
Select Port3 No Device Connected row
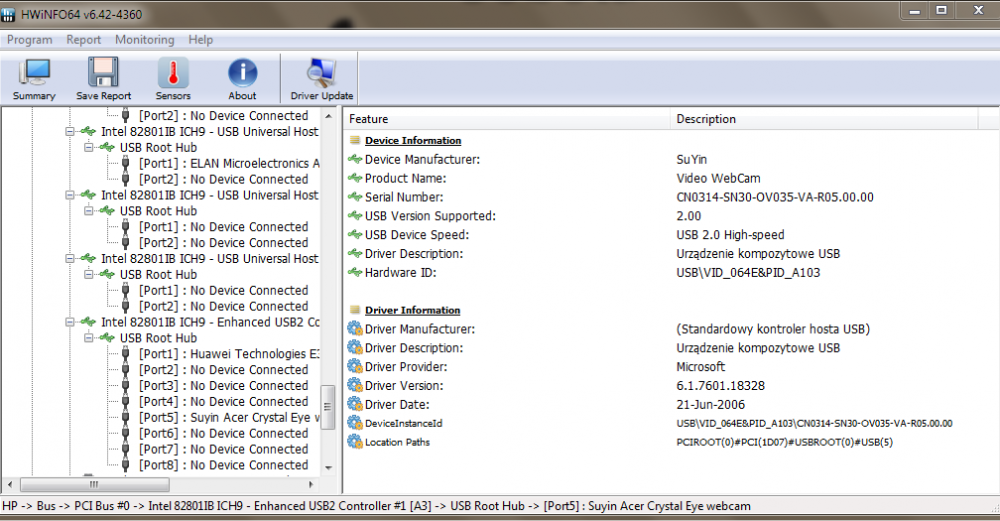click(223, 386)
